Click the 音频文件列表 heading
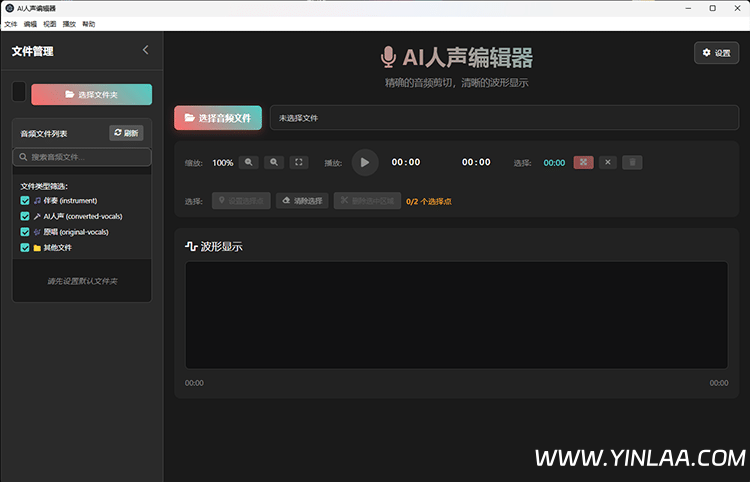 [44, 134]
